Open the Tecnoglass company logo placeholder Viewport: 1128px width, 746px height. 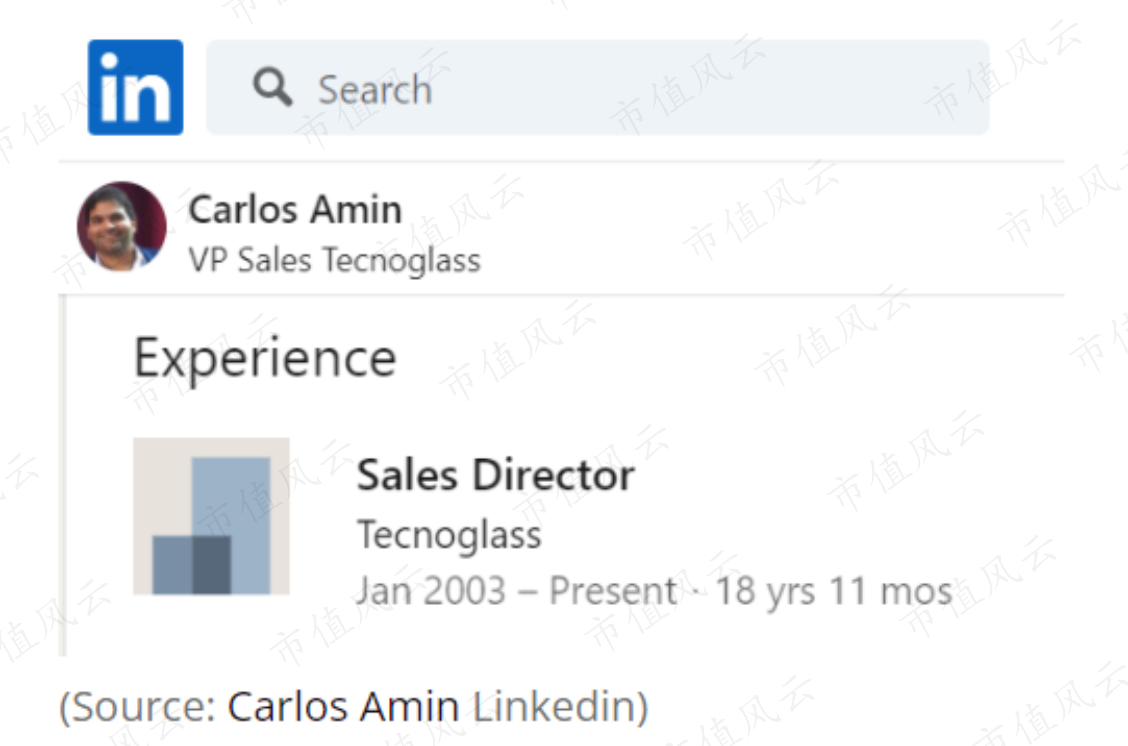click(x=212, y=516)
